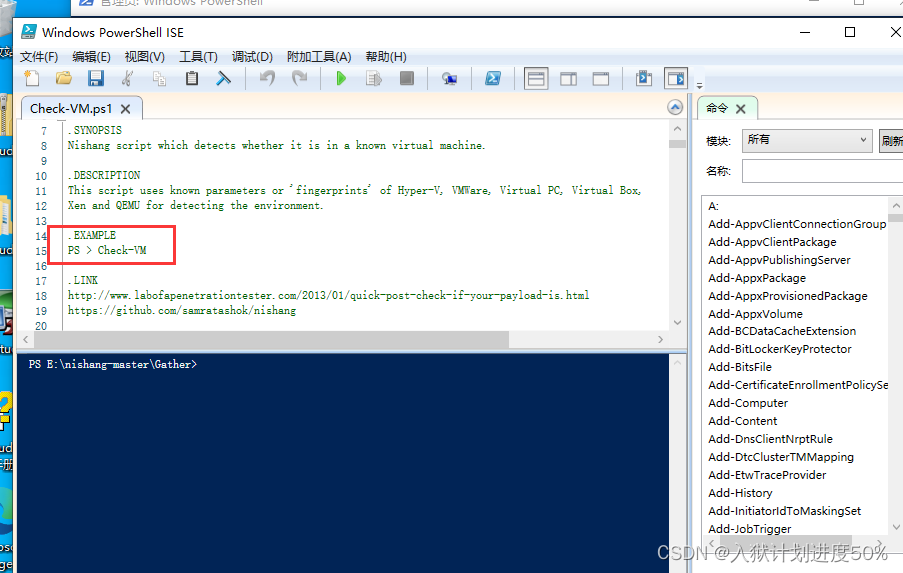The height and width of the screenshot is (573, 903).
Task: Toggle command add-on pane icon
Action: 676,78
